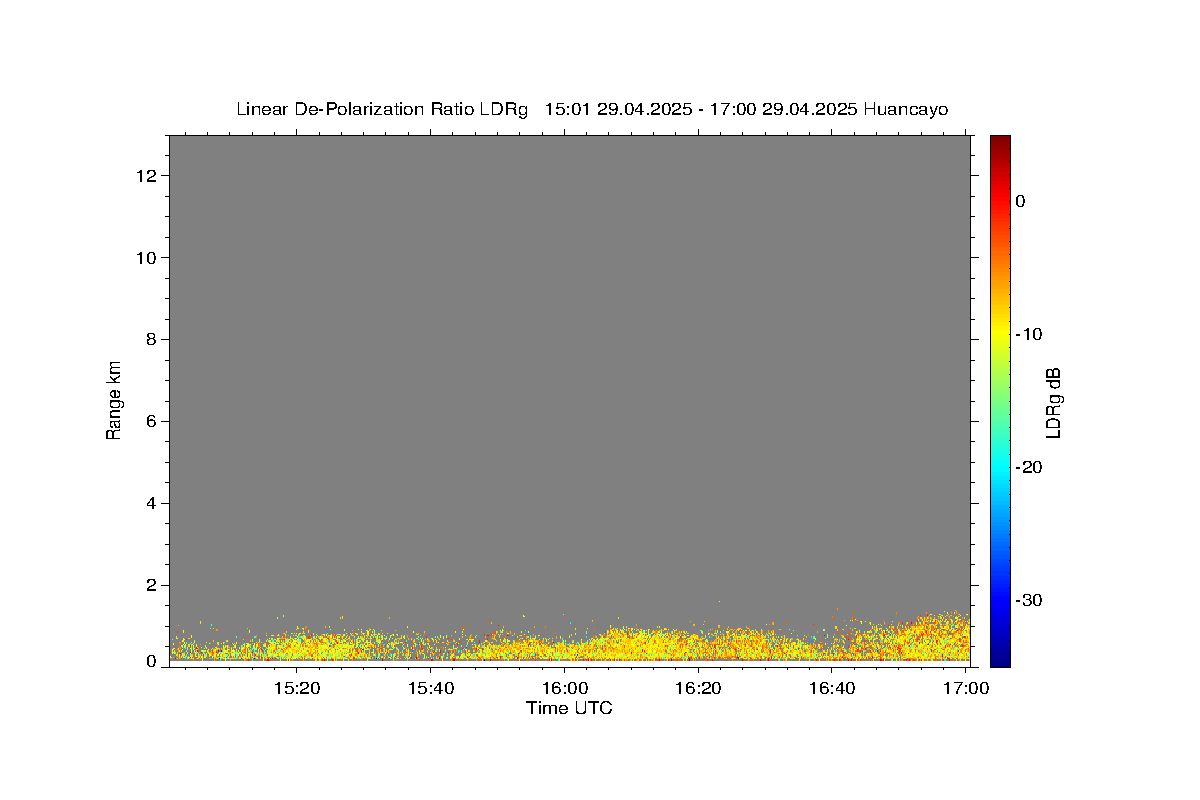1200x800 pixels.
Task: Click the 16:20 time tick label
Action: tap(698, 688)
